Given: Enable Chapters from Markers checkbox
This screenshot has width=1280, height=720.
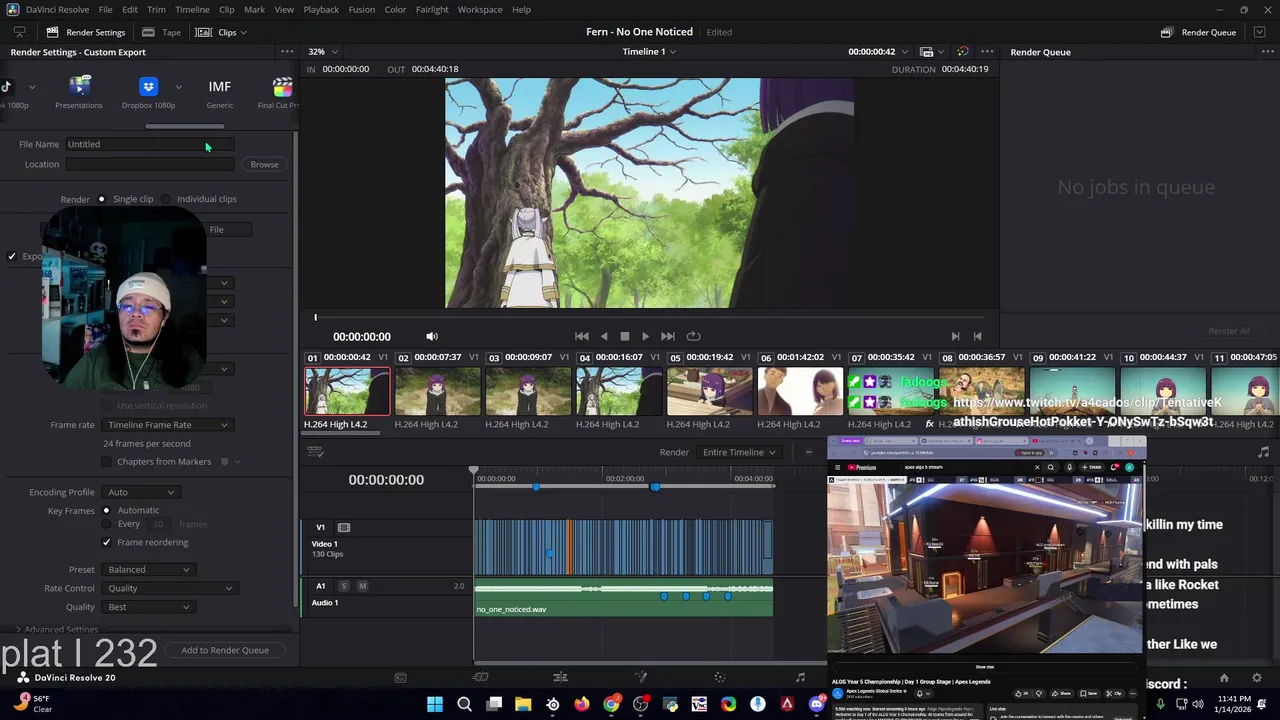Looking at the screenshot, I should pyautogui.click(x=107, y=461).
